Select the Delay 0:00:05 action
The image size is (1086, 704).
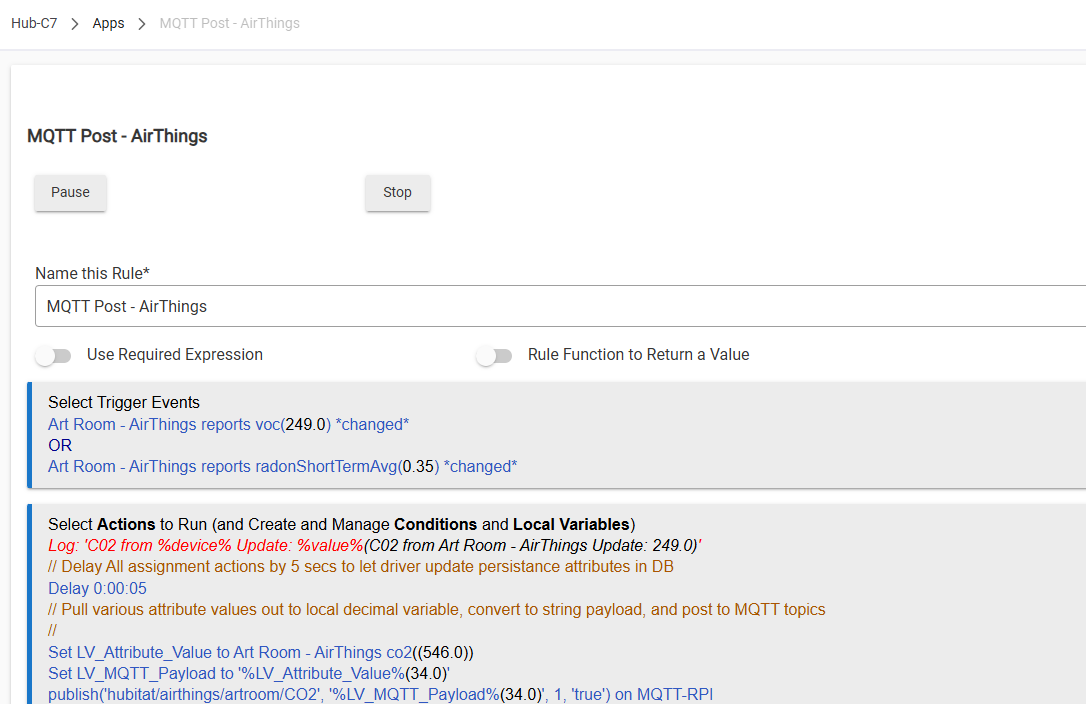click(x=98, y=589)
